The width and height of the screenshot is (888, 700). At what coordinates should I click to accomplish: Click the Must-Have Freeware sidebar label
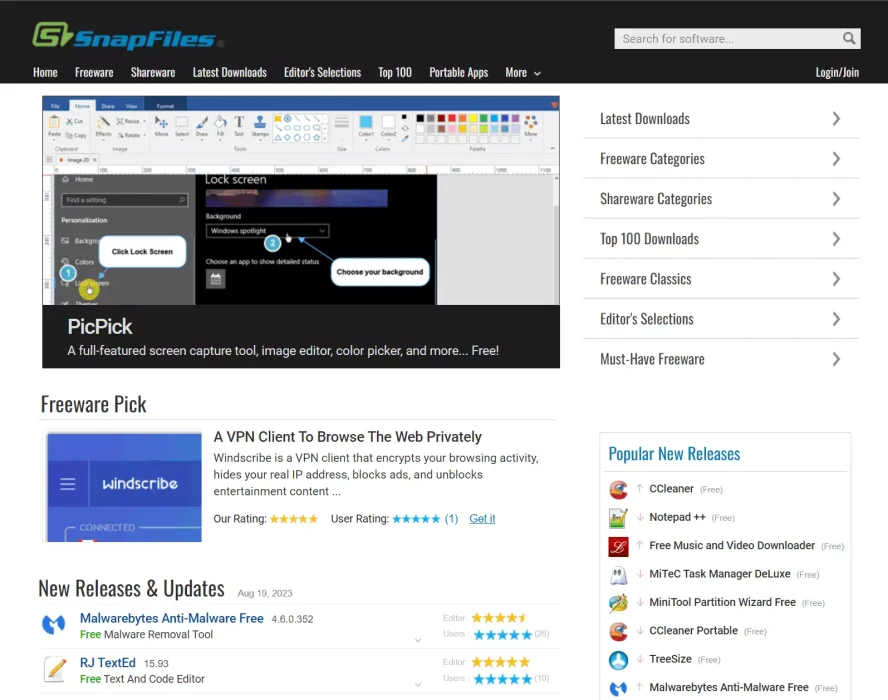[x=652, y=359]
